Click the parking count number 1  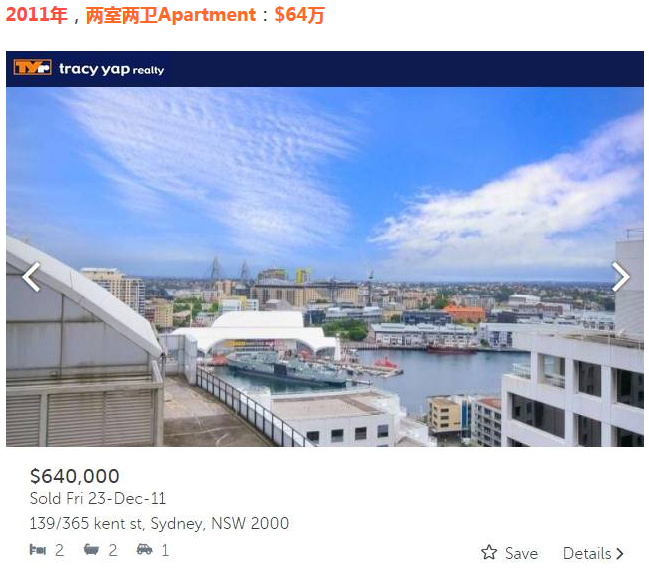165,550
